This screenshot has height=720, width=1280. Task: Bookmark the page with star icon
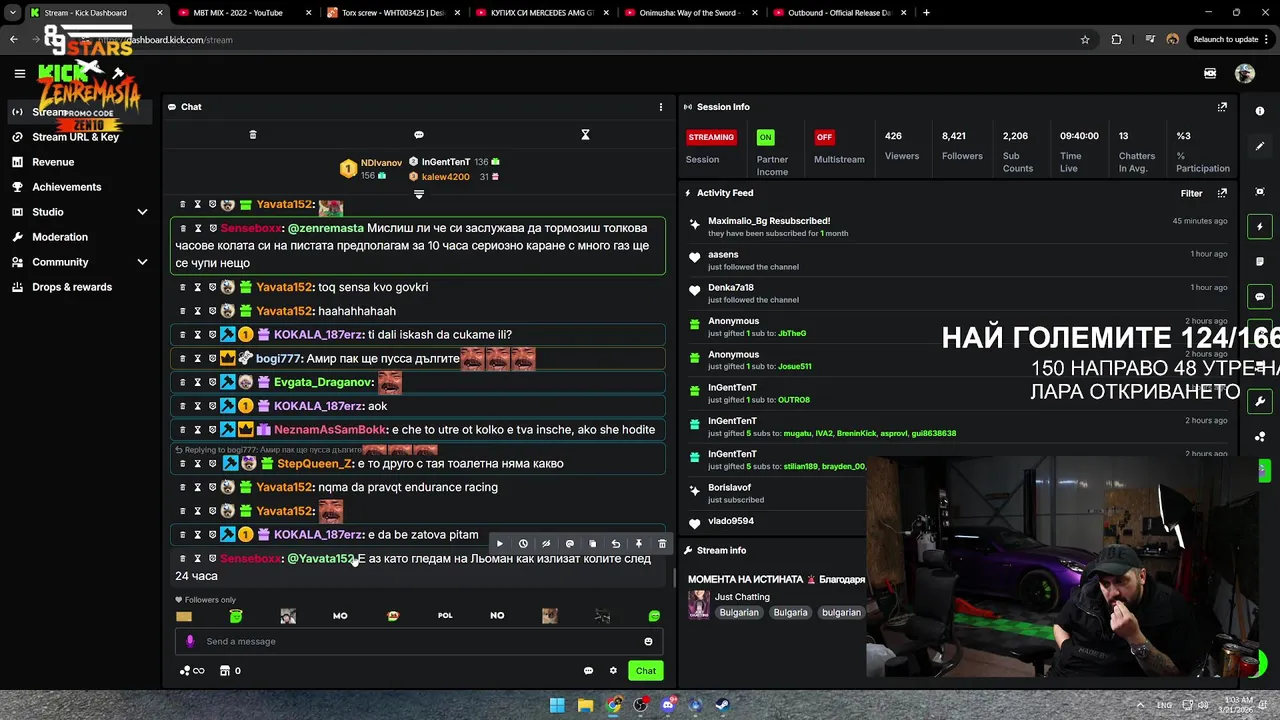[x=1085, y=39]
